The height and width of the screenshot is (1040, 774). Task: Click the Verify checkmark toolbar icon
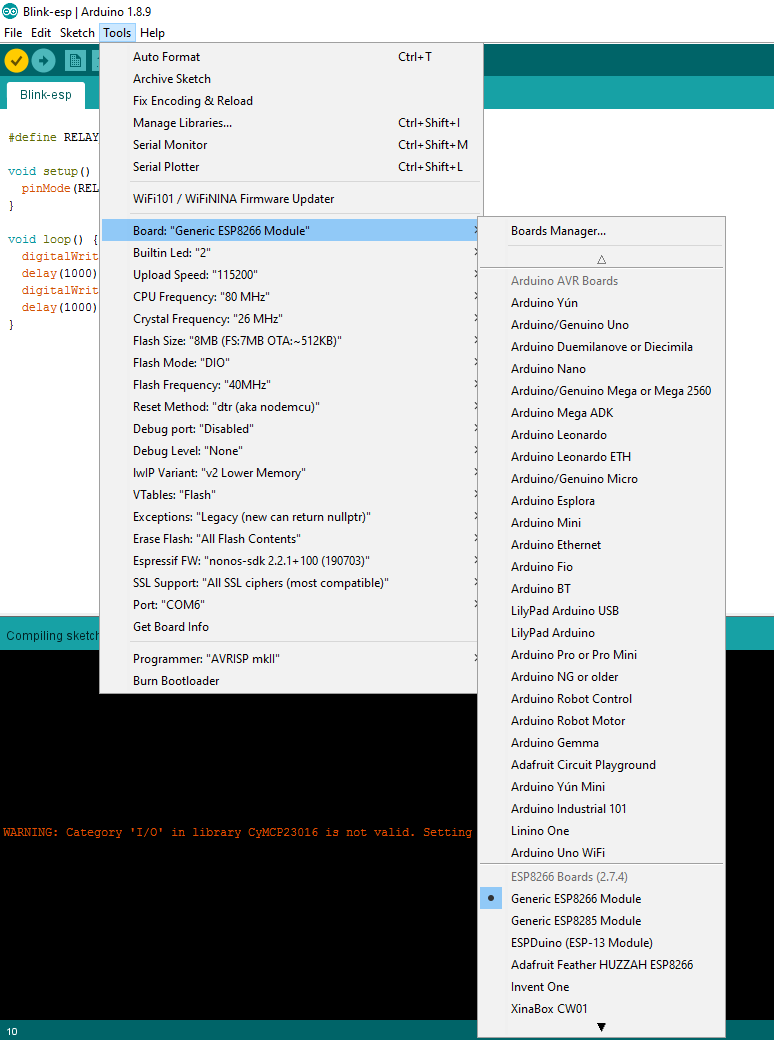[x=16, y=61]
